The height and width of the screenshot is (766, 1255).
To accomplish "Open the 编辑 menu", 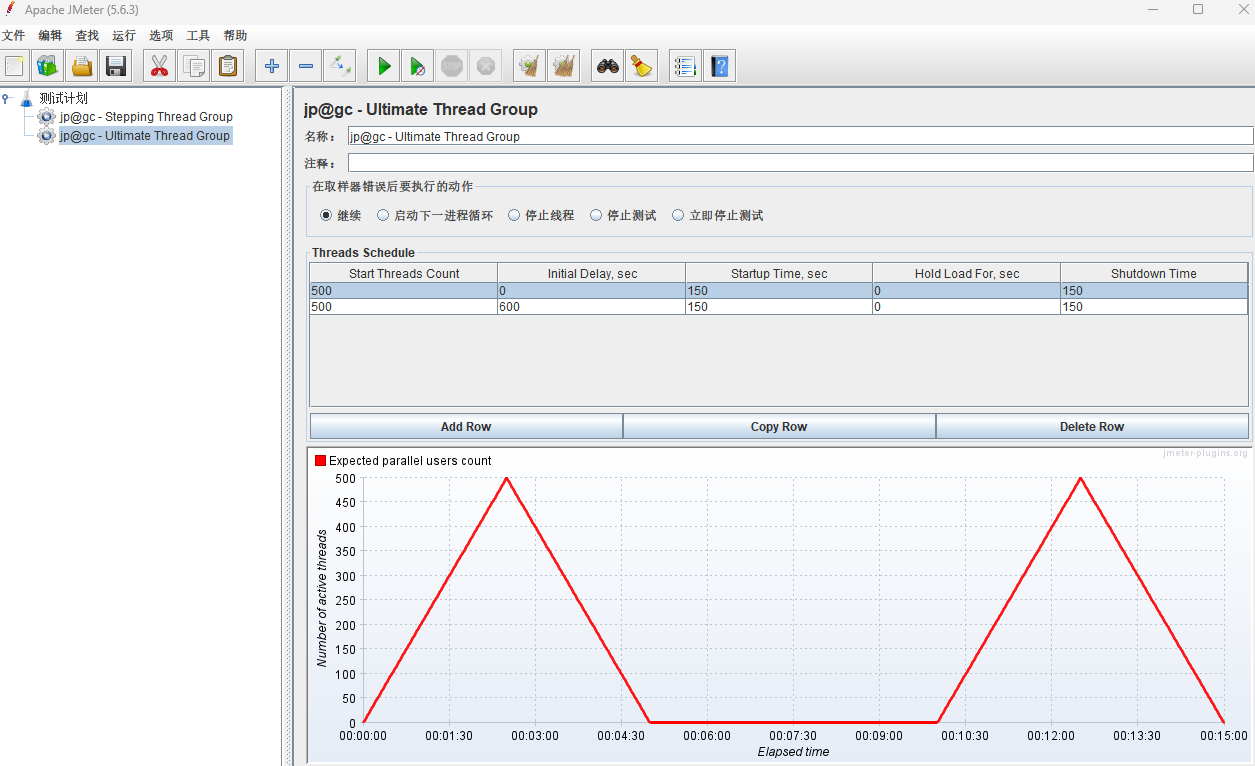I will coord(50,35).
